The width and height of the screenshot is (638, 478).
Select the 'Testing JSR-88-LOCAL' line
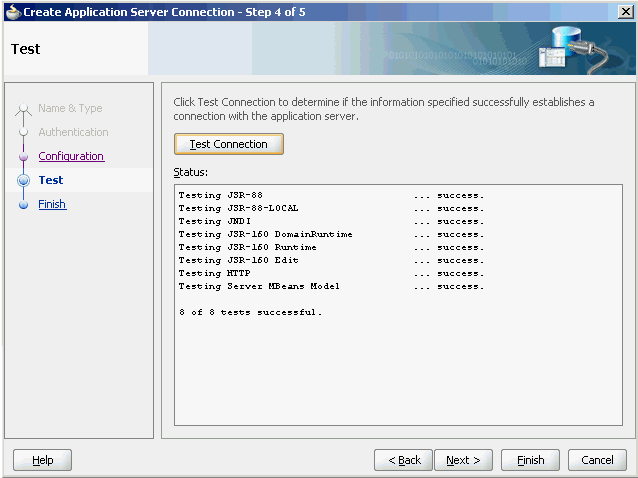[331, 208]
